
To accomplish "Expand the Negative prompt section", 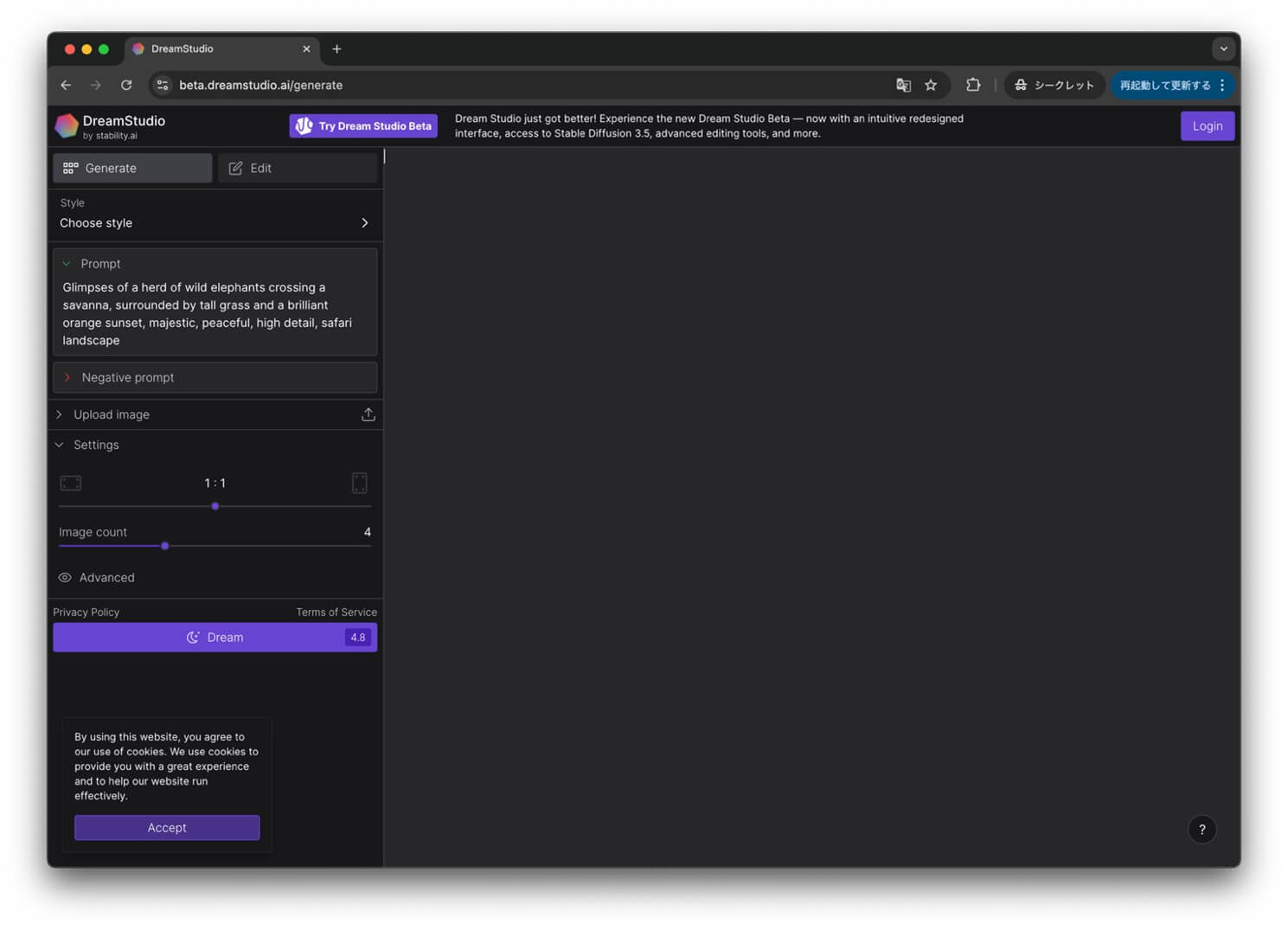I will point(215,377).
